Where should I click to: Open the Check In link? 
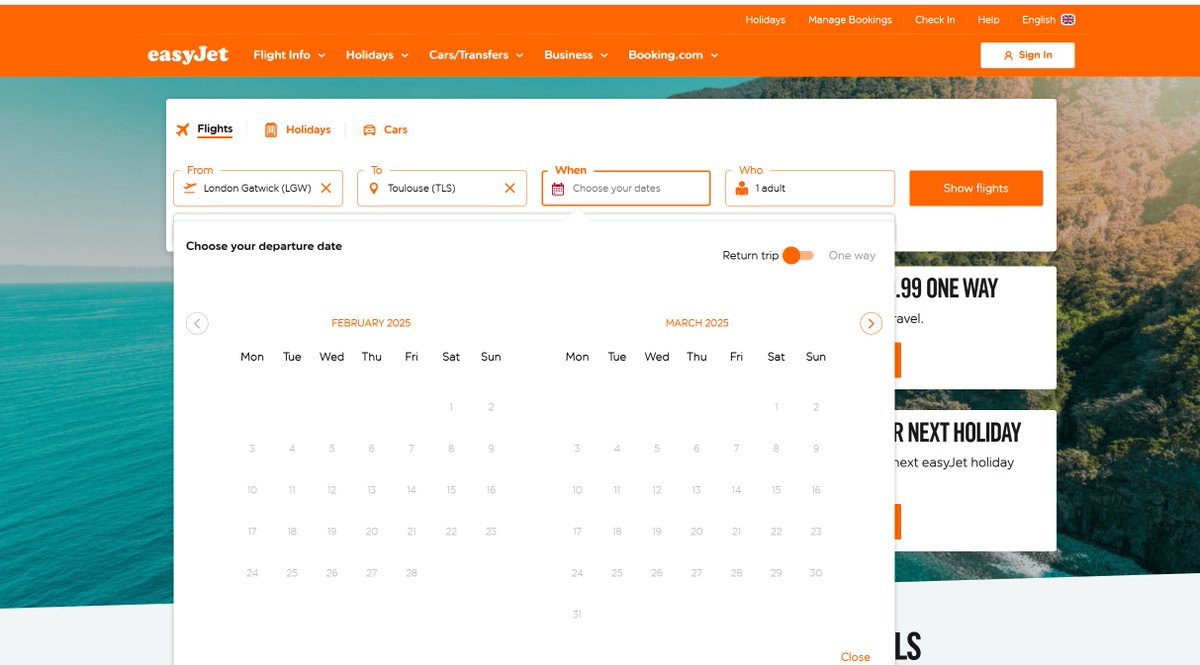(935, 19)
